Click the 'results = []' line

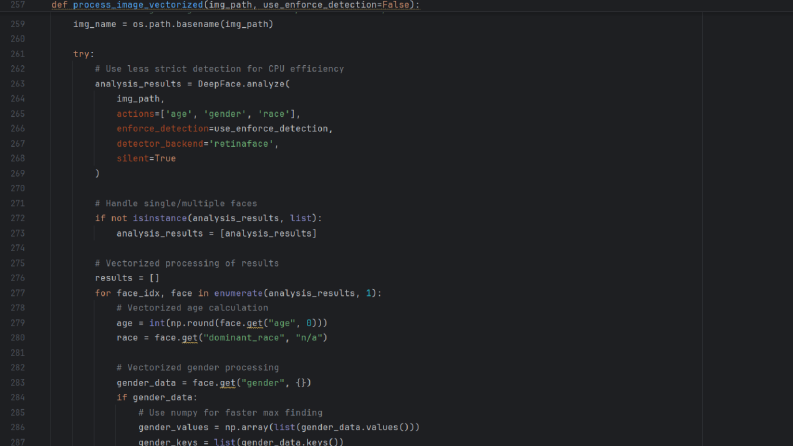(127, 278)
